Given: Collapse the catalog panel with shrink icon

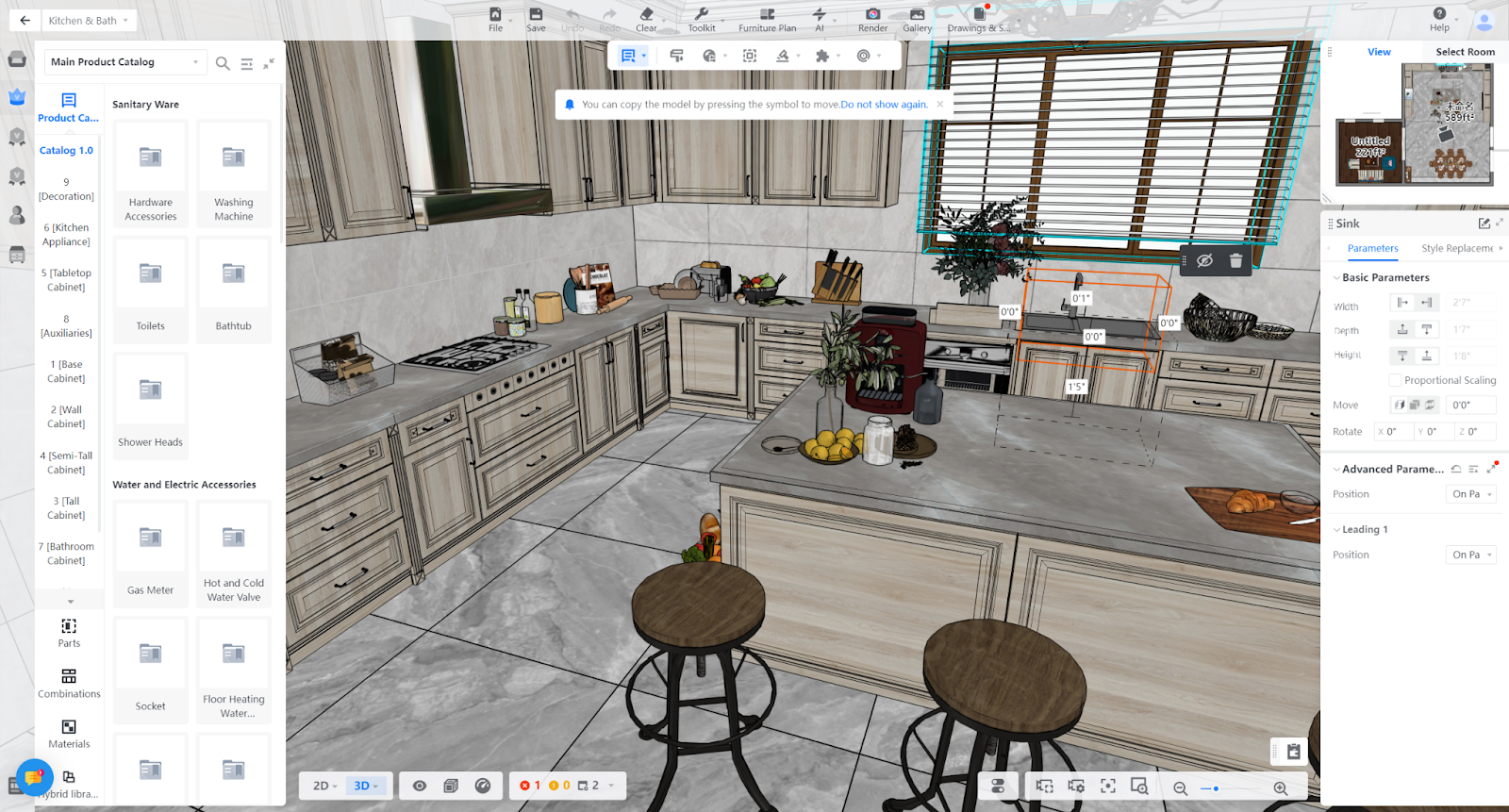Looking at the screenshot, I should [269, 63].
